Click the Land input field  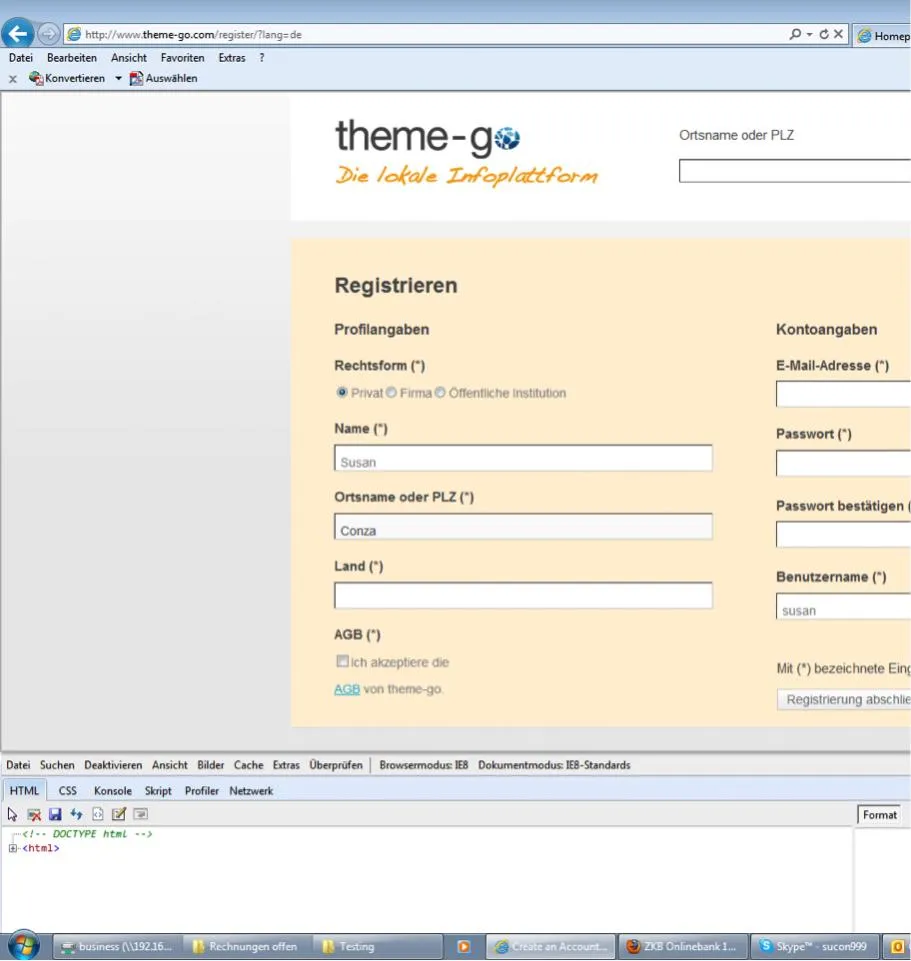coord(523,595)
